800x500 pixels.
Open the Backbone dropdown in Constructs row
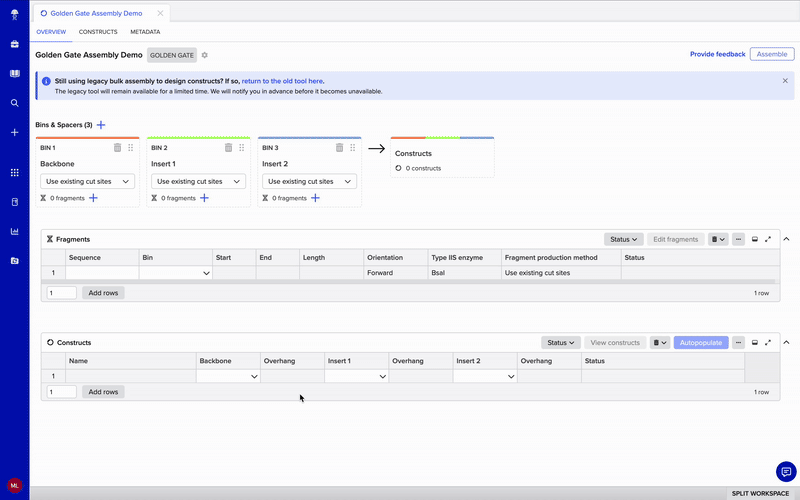tap(228, 376)
